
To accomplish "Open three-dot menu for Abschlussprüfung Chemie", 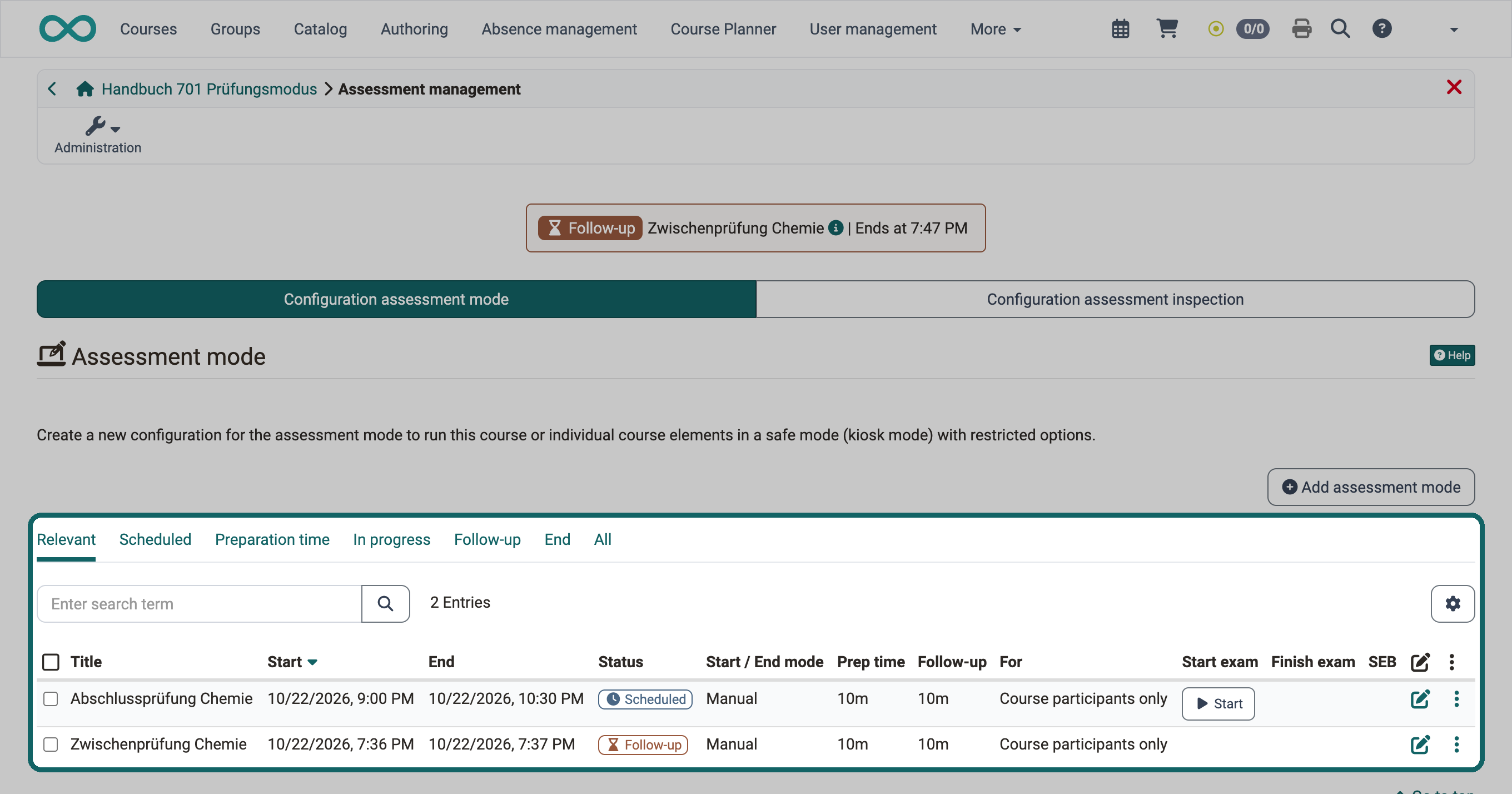I will point(1456,699).
